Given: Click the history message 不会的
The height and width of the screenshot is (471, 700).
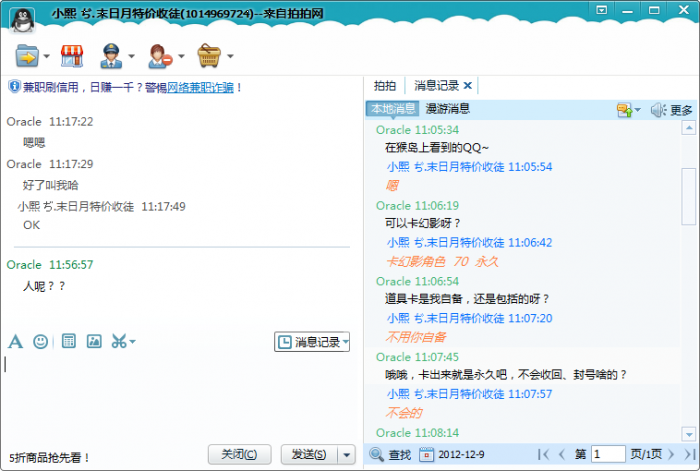Looking at the screenshot, I should [x=404, y=413].
